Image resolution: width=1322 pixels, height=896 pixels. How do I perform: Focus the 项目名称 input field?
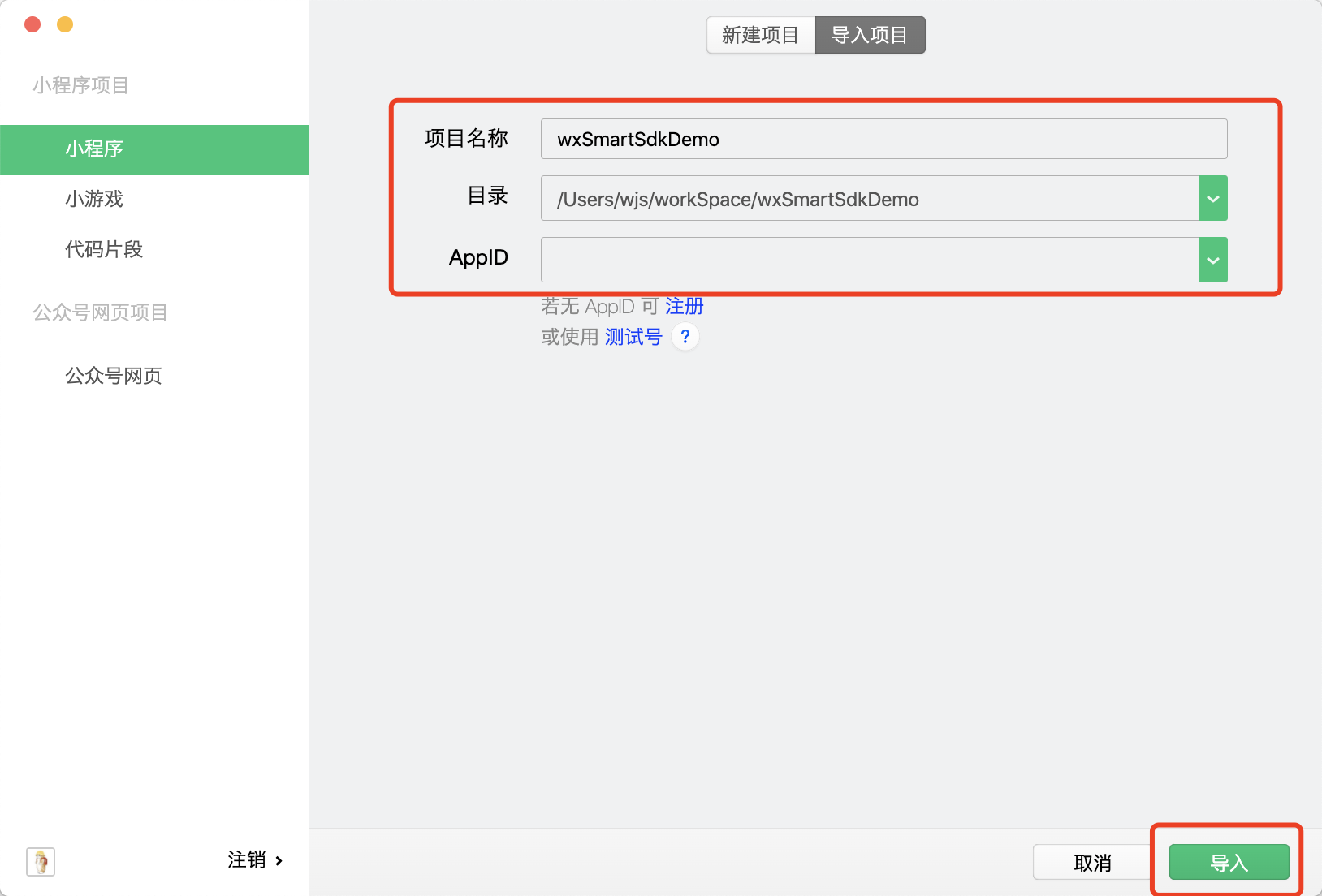tap(883, 139)
